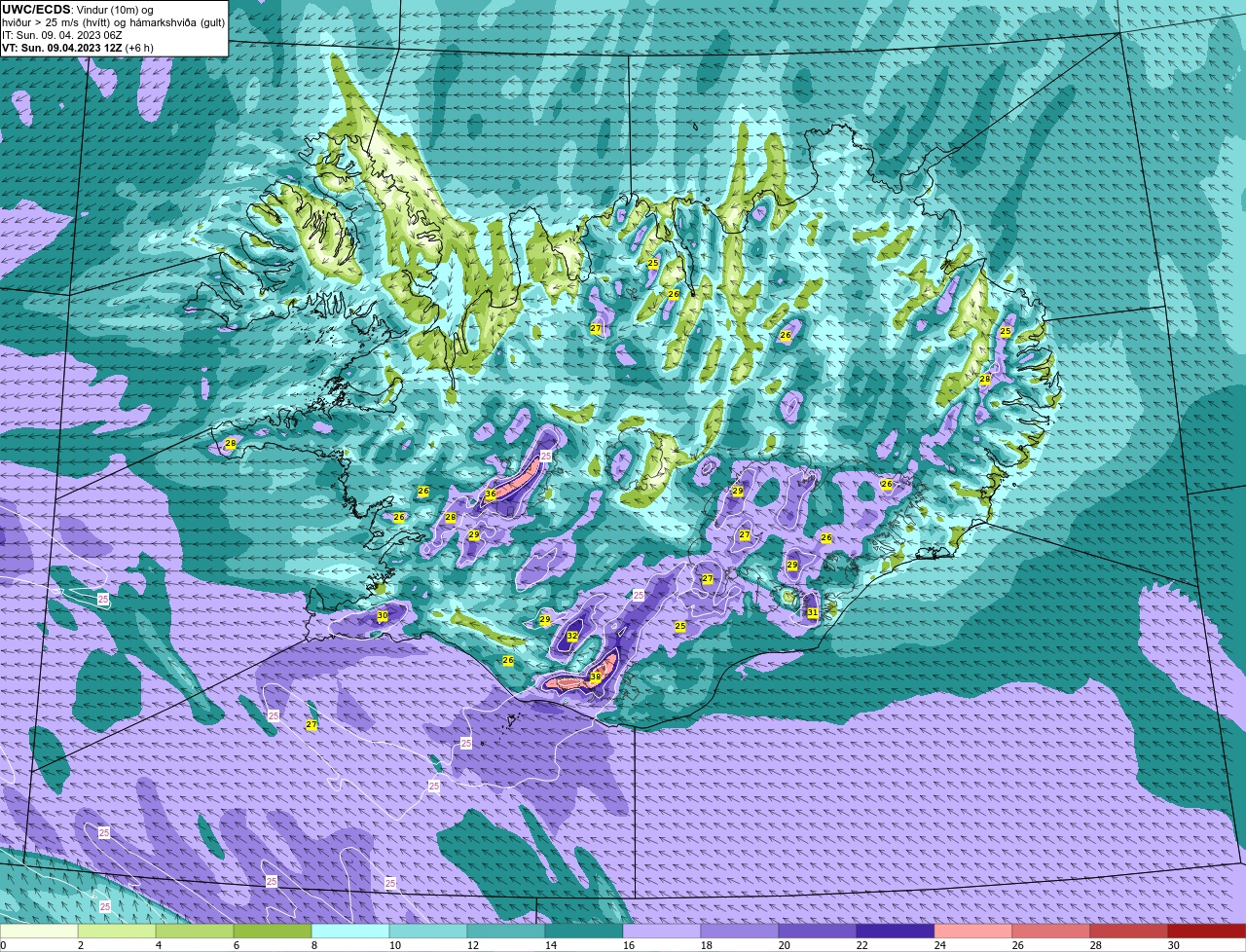Click the 22–24 m/s dark indigo legend swatch
1246x952 pixels.
[896, 932]
